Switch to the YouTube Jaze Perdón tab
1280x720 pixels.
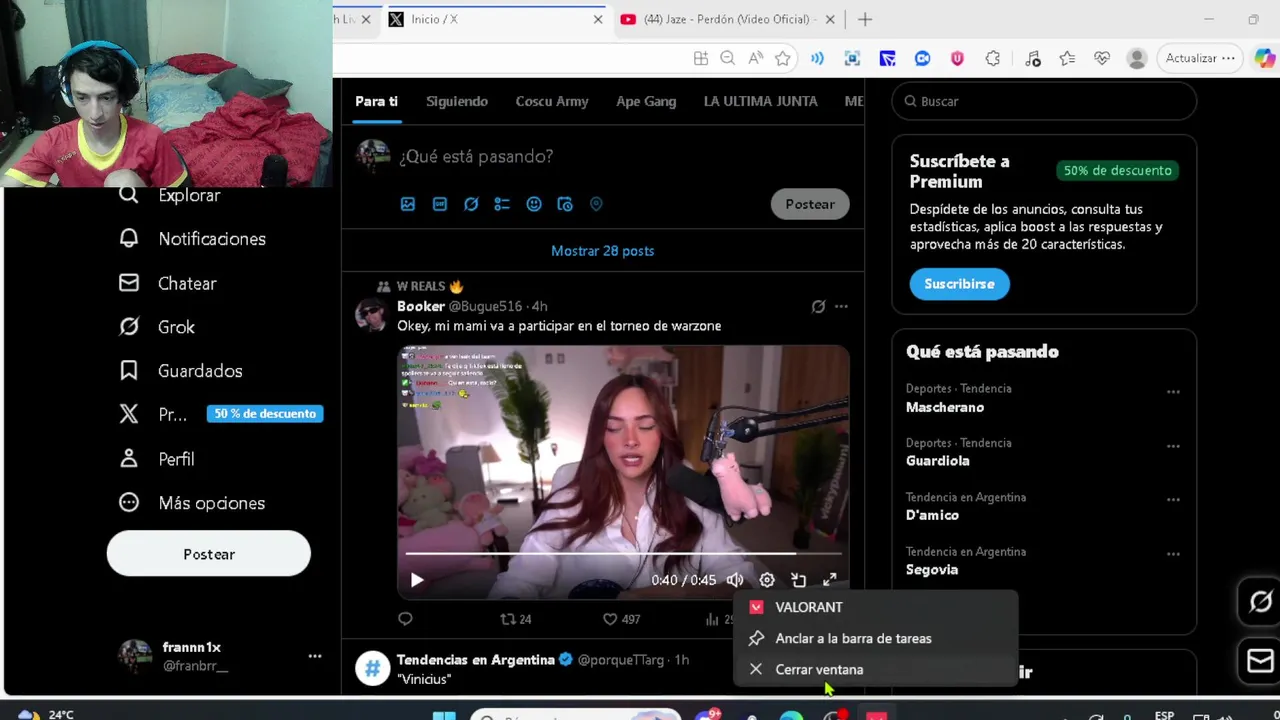728,19
